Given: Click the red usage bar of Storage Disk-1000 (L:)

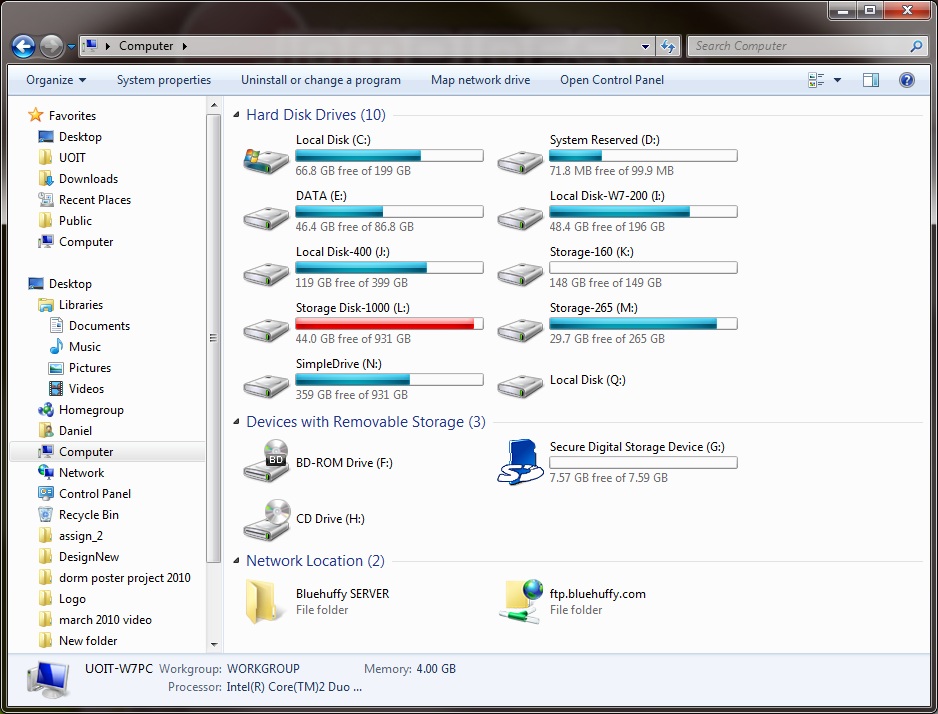Looking at the screenshot, I should tap(389, 324).
